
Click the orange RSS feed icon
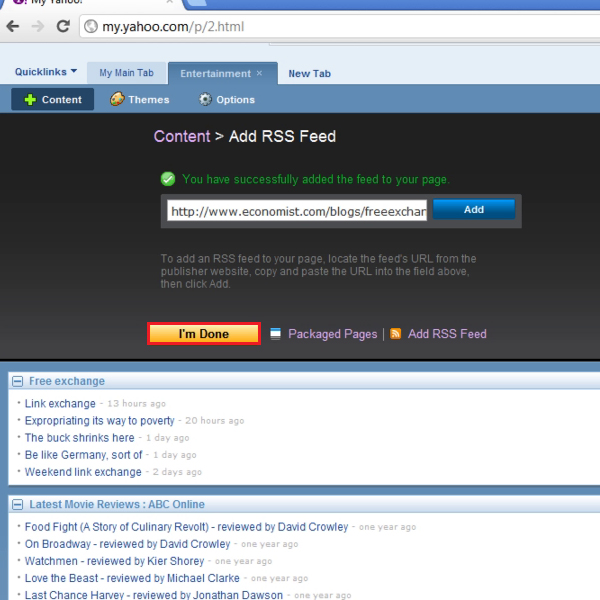point(395,334)
